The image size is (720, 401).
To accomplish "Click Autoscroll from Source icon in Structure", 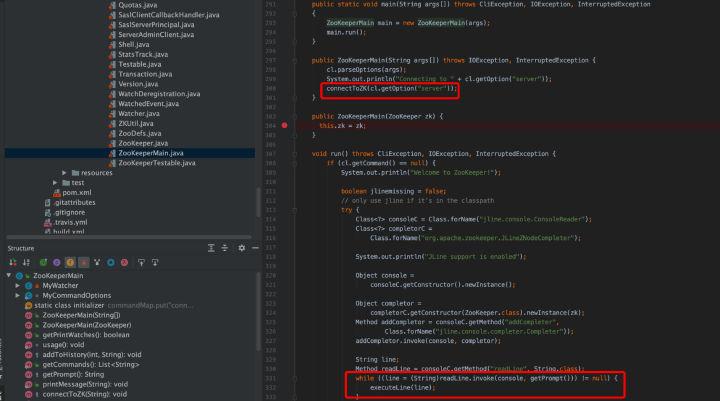I will pyautogui.click(x=156, y=262).
